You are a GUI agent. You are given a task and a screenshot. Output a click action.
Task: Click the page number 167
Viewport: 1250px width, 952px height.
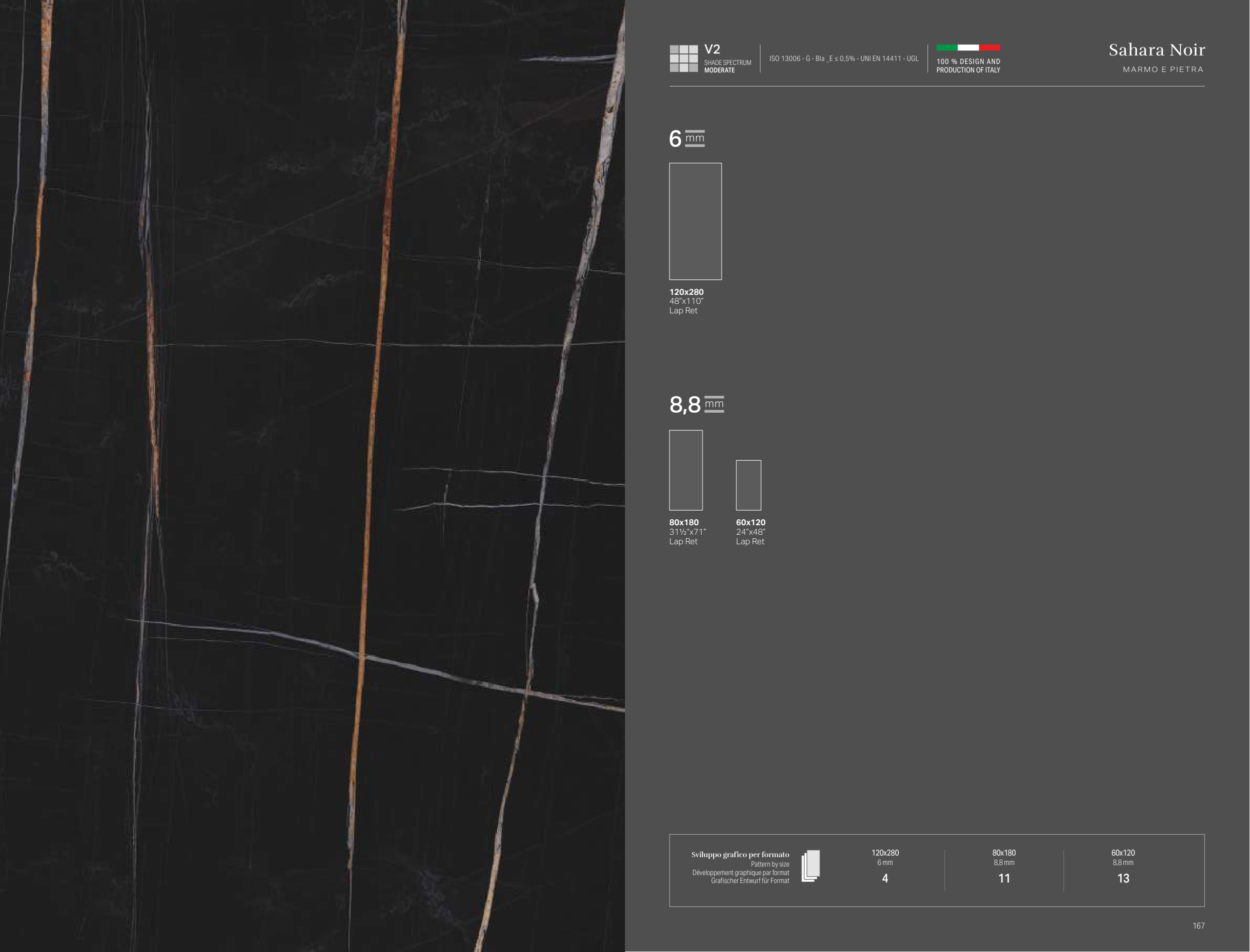[1198, 926]
